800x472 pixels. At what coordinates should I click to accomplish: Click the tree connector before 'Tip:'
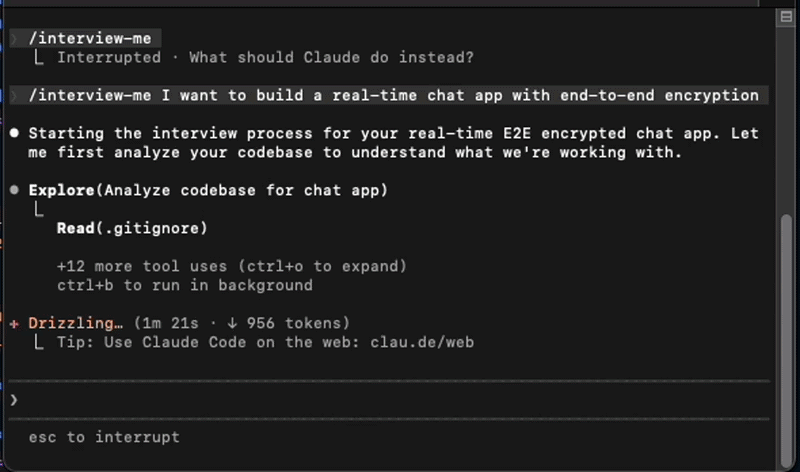(x=39, y=342)
